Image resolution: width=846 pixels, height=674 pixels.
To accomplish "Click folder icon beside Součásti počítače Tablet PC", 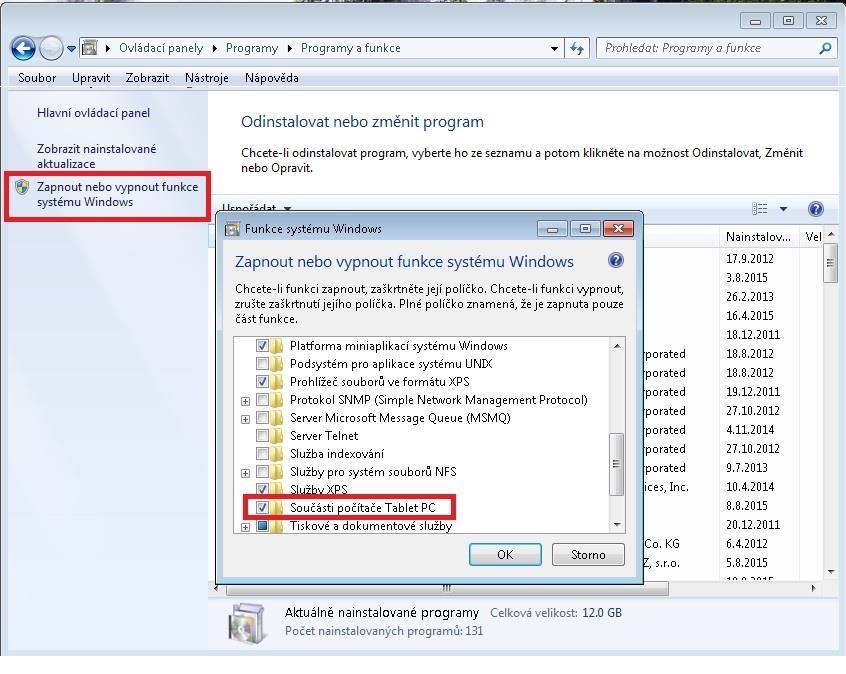I will (x=277, y=507).
